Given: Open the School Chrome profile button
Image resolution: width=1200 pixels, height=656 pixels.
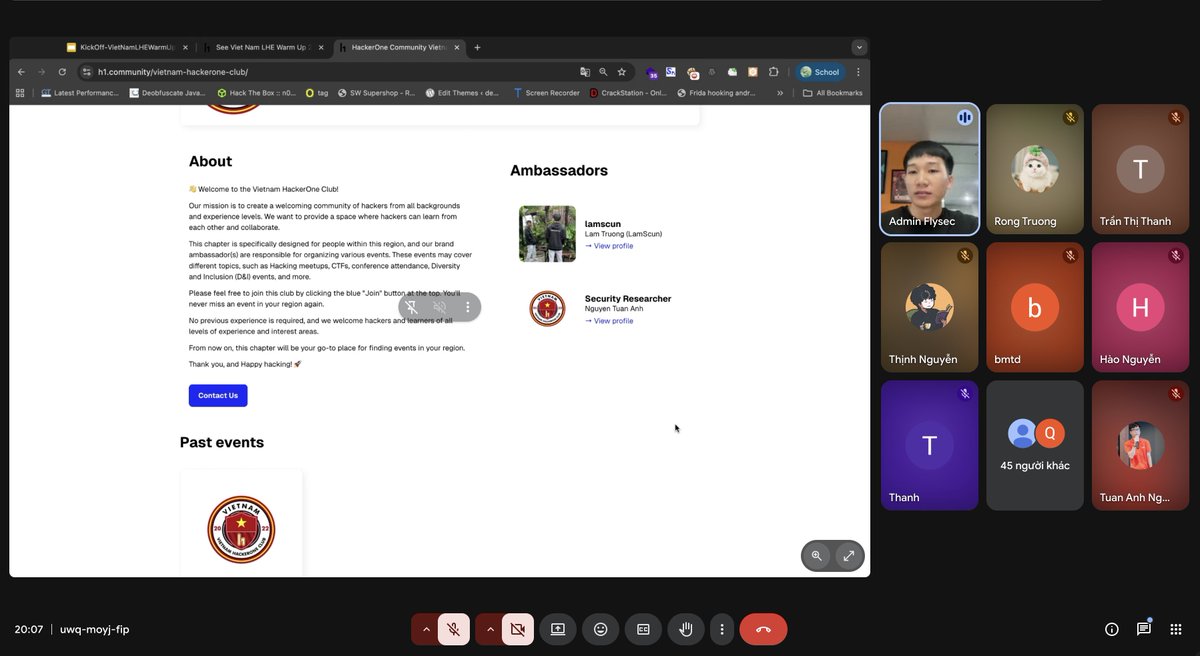Looking at the screenshot, I should pos(821,72).
